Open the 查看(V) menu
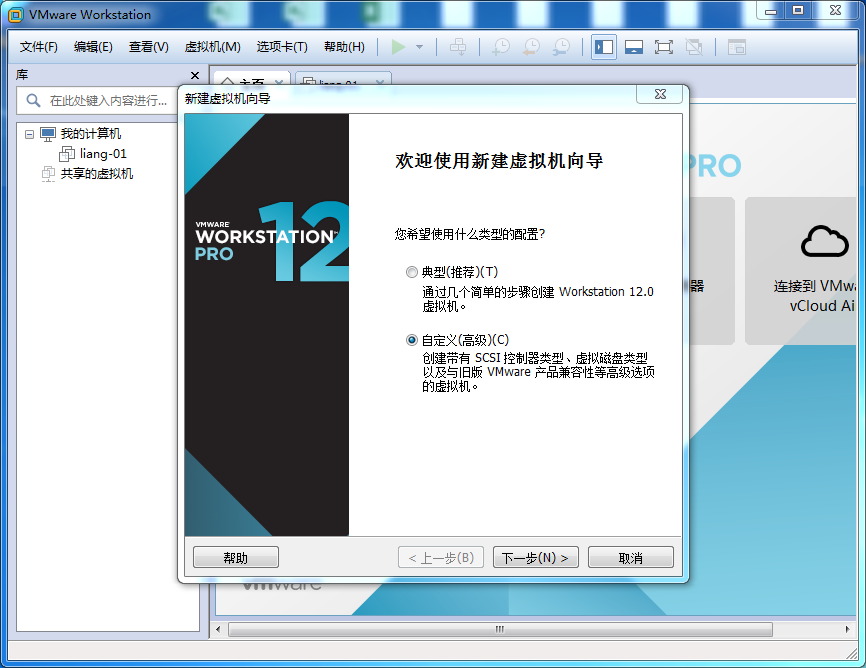This screenshot has width=866, height=668. click(x=149, y=47)
